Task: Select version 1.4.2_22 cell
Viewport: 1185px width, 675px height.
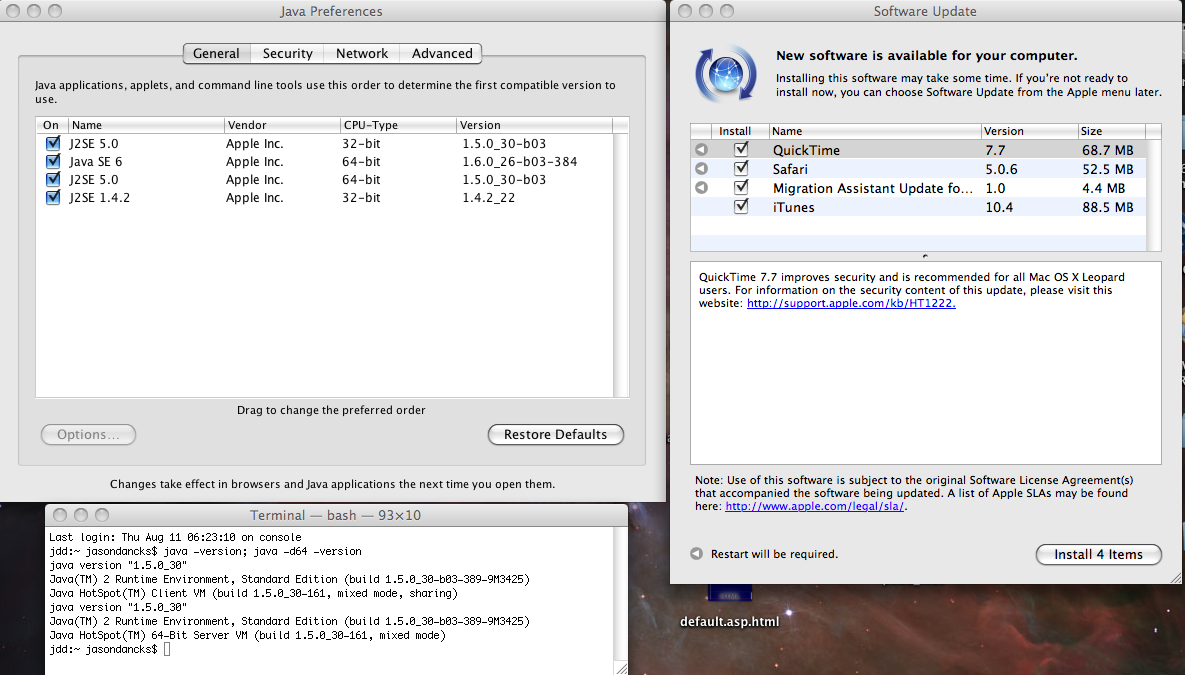Action: [x=488, y=198]
